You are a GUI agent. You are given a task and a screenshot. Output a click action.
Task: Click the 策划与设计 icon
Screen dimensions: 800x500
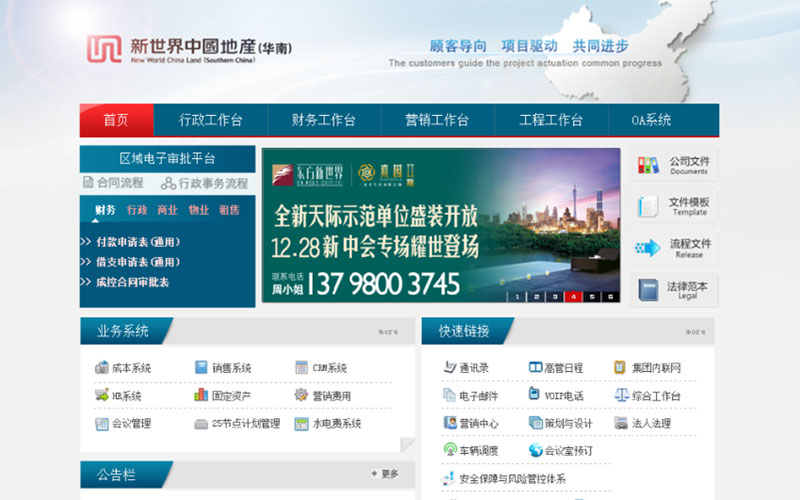pos(536,422)
